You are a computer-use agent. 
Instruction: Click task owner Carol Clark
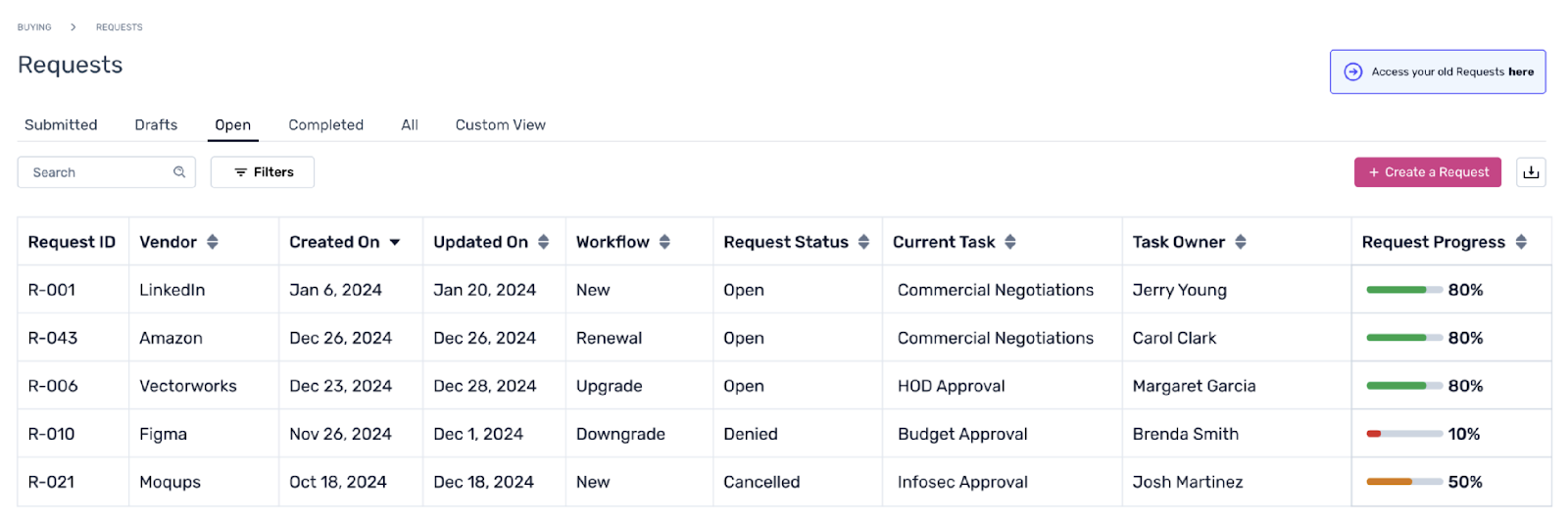[x=1174, y=338]
